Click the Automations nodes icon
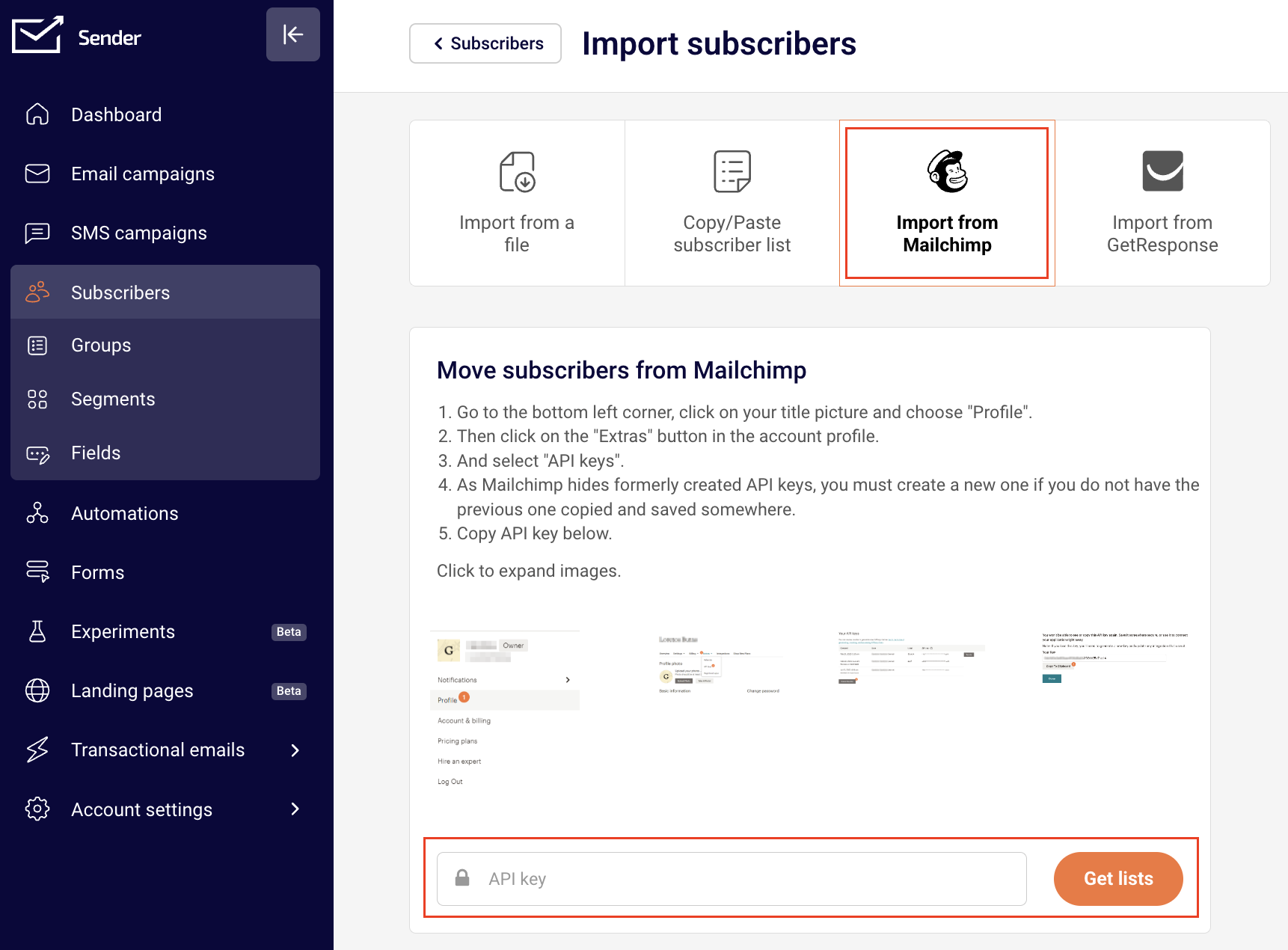Screen dimensions: 1288x950 [x=37, y=513]
